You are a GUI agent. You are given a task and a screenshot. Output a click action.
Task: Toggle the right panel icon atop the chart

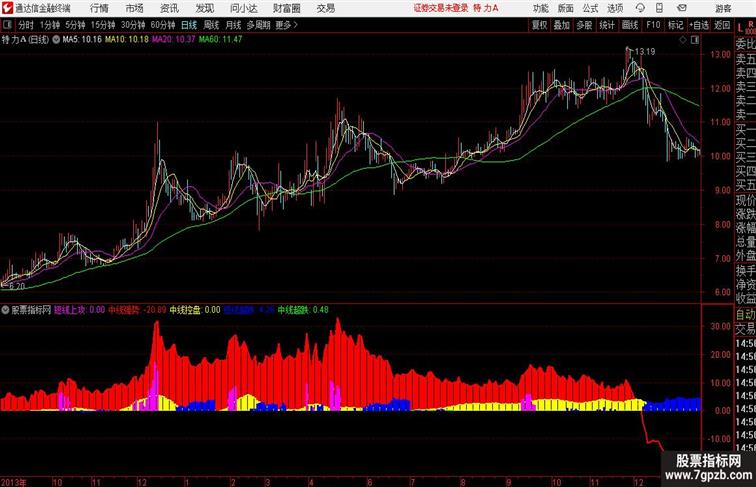click(695, 40)
